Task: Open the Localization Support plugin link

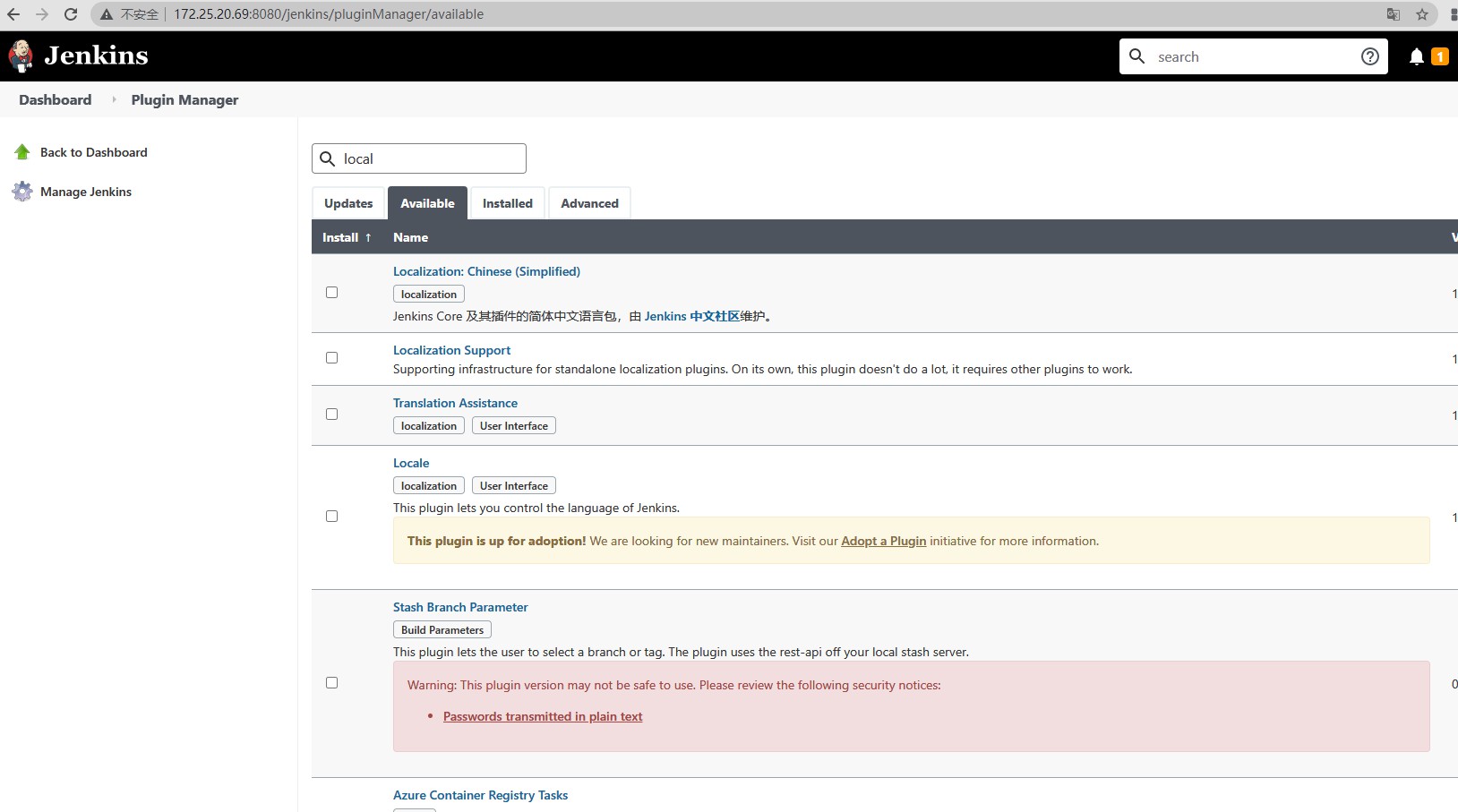Action: coord(451,350)
